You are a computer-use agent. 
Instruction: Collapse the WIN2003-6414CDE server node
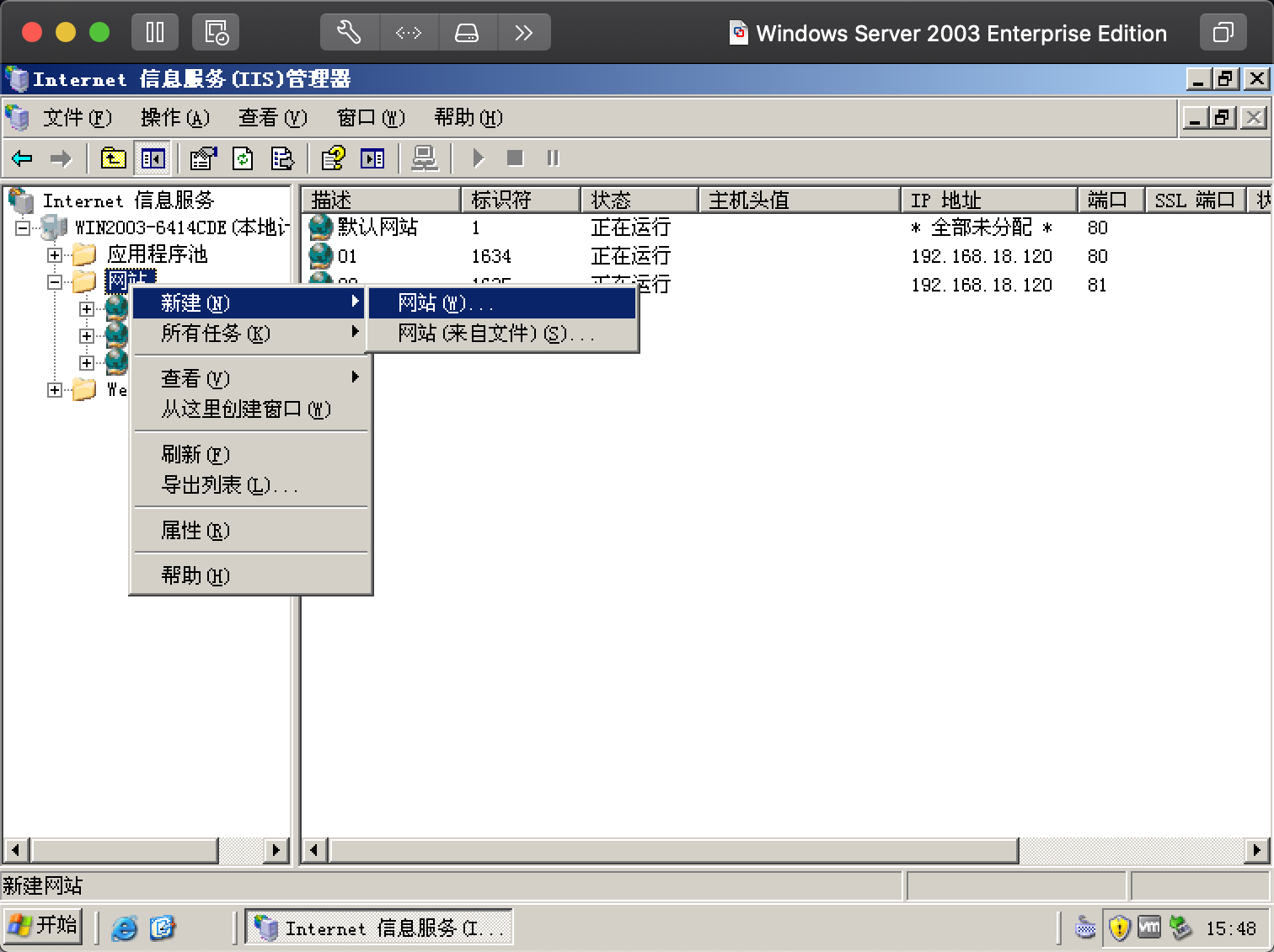coord(23,227)
